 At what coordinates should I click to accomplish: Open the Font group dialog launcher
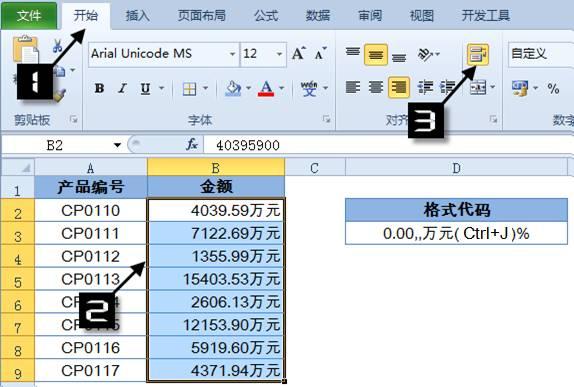coord(326,119)
